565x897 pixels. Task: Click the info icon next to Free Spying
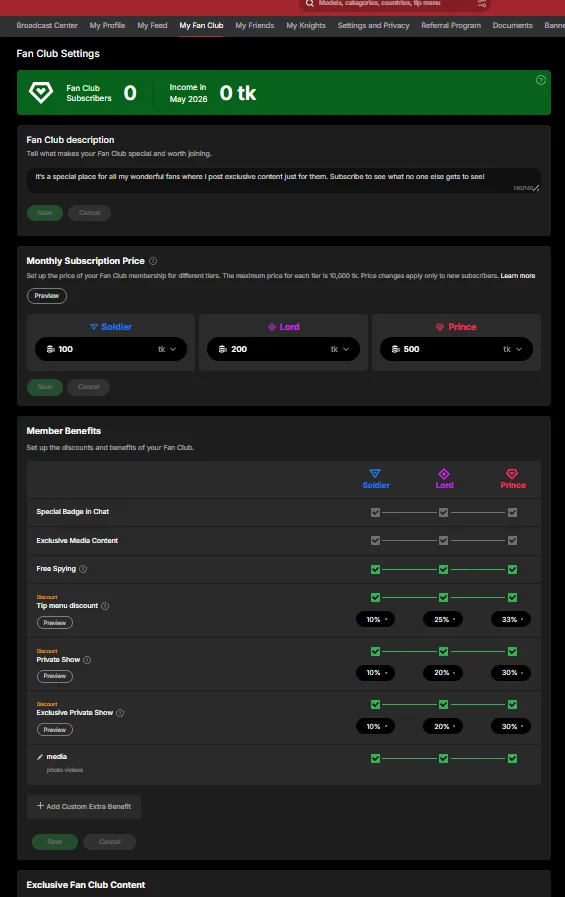coord(83,569)
